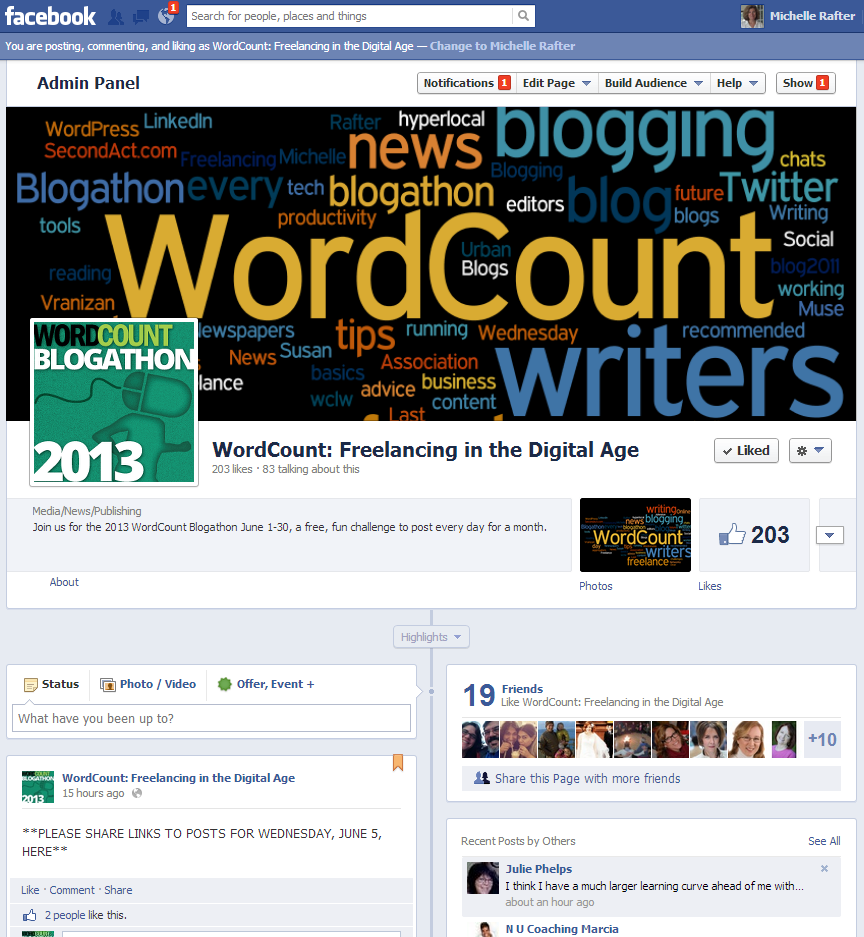Expand the Help dropdown
The image size is (864, 937).
tap(737, 83)
